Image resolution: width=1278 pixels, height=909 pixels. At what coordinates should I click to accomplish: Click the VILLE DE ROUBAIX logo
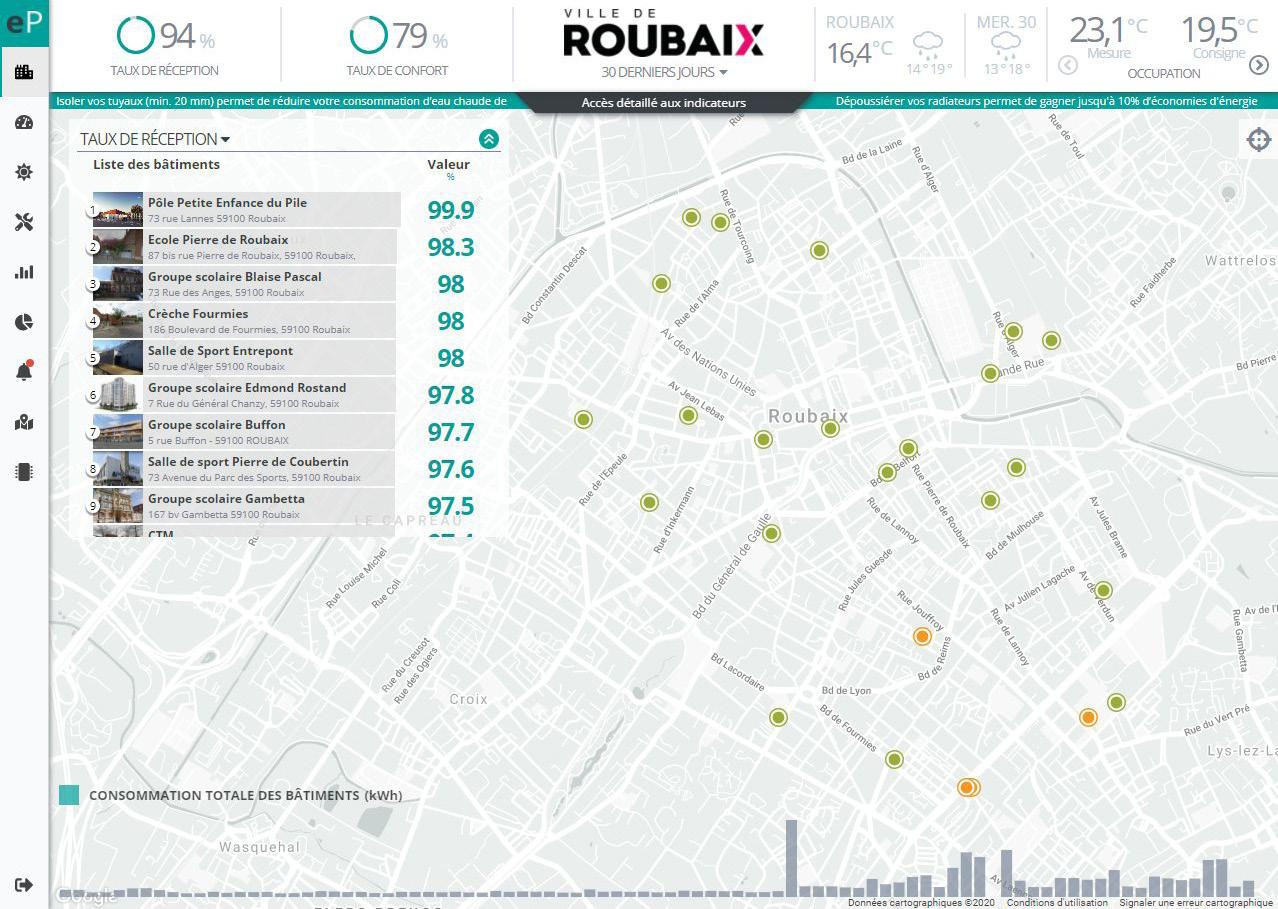coord(664,32)
